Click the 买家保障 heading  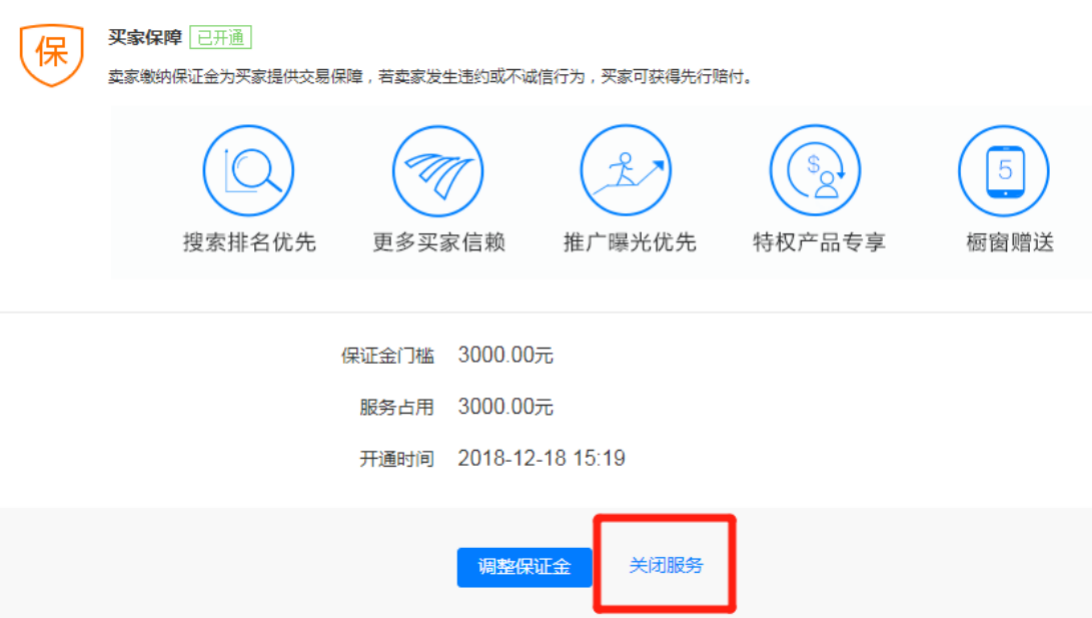145,37
